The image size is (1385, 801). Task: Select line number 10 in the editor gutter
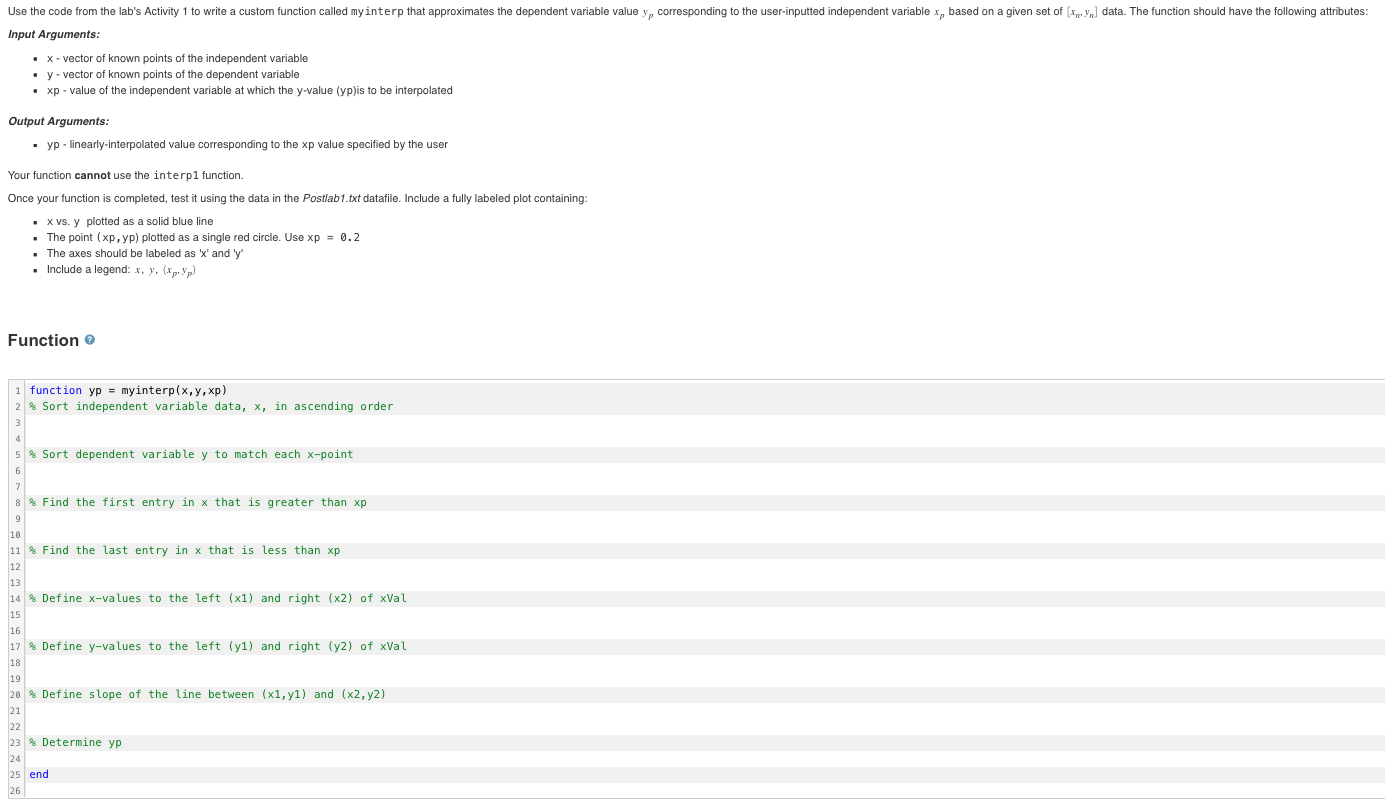15,534
